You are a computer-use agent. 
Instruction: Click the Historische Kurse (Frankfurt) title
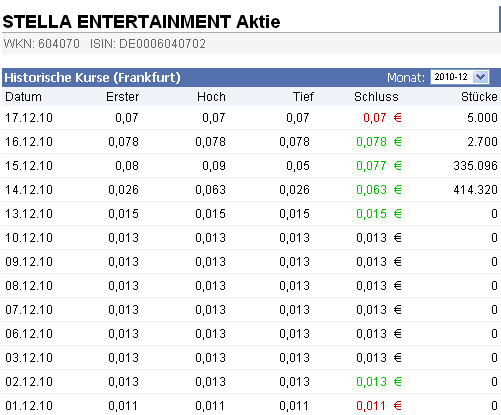92,77
